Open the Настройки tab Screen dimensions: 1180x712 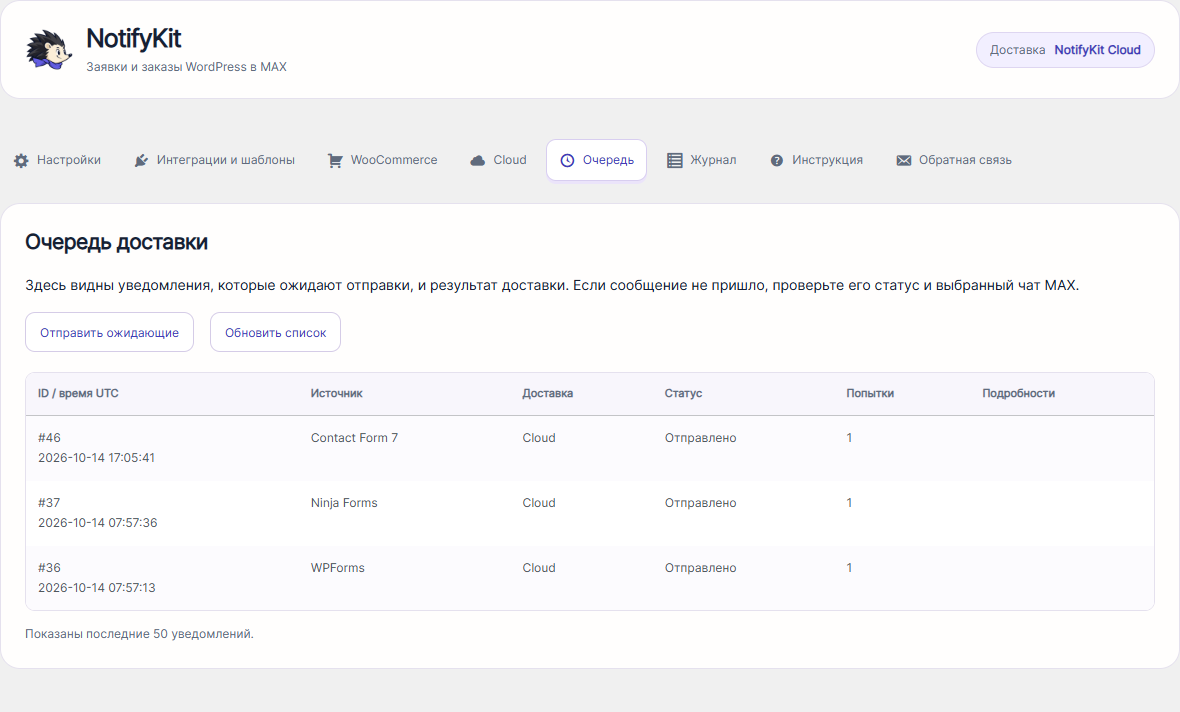pos(57,160)
